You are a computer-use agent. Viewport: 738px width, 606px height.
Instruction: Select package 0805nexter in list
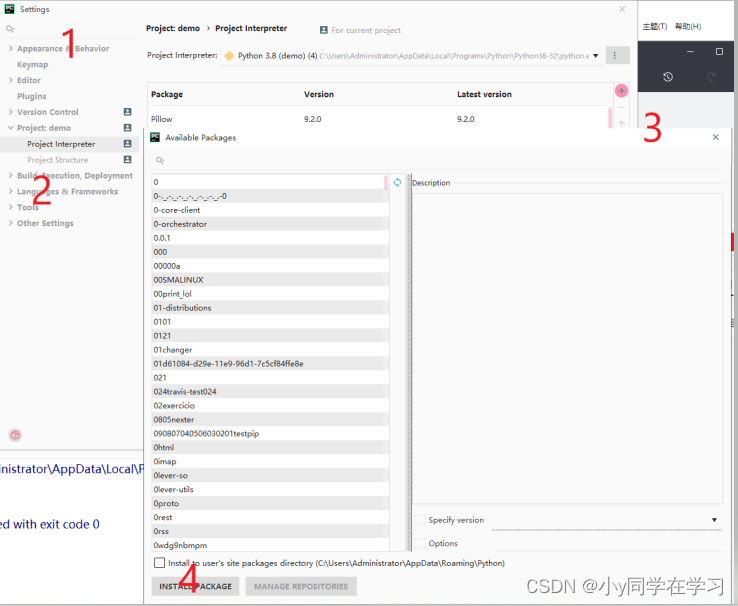tap(270, 419)
